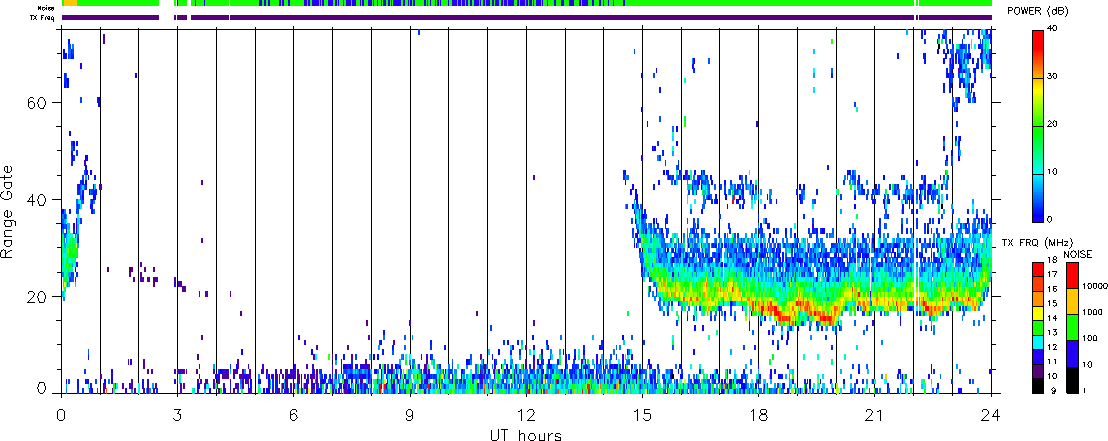
Task: Select the 18 tick on UT hours axis
Action: (x=758, y=414)
